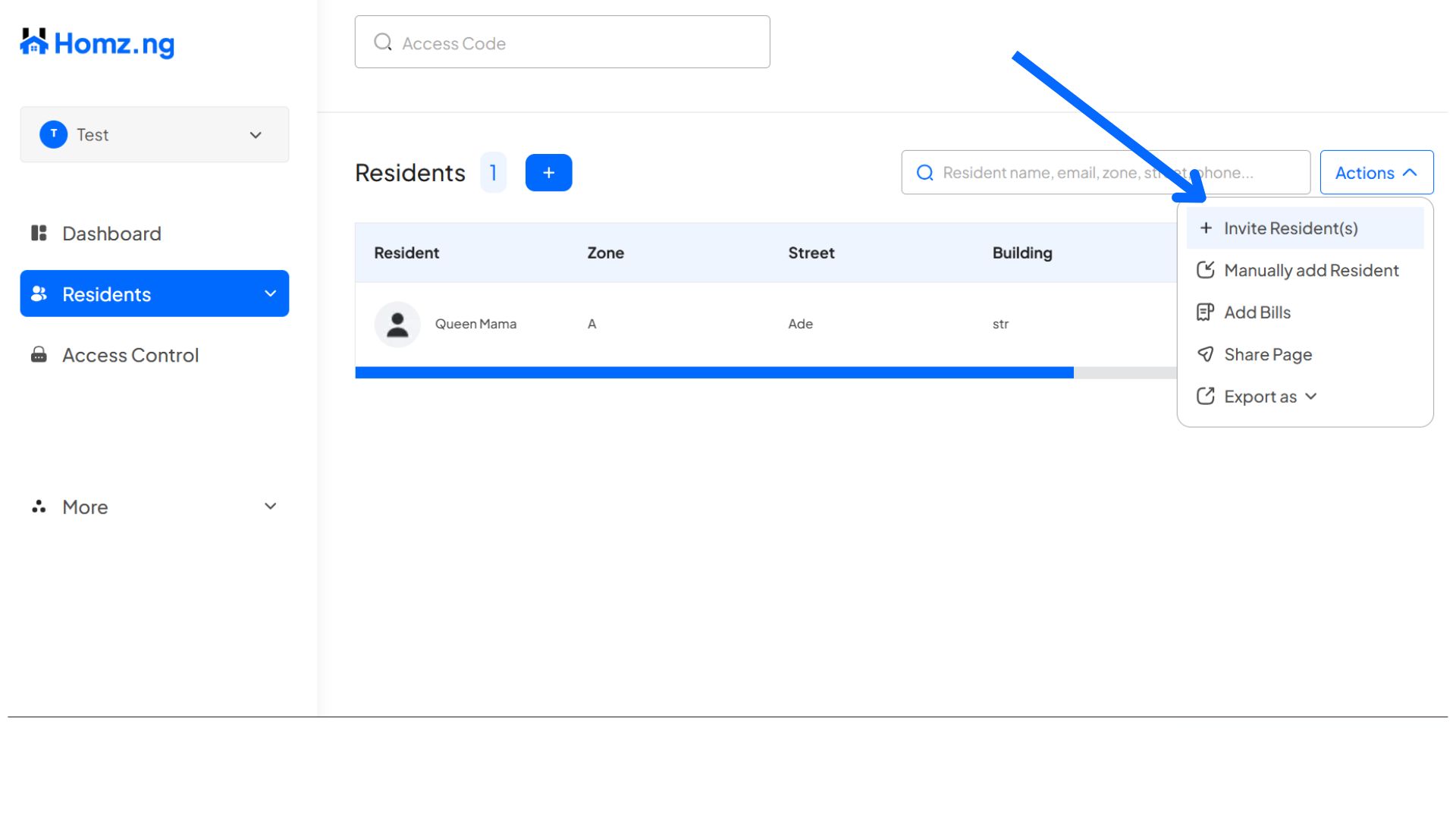
Task: Toggle the Residents sidebar chevron
Action: click(270, 293)
